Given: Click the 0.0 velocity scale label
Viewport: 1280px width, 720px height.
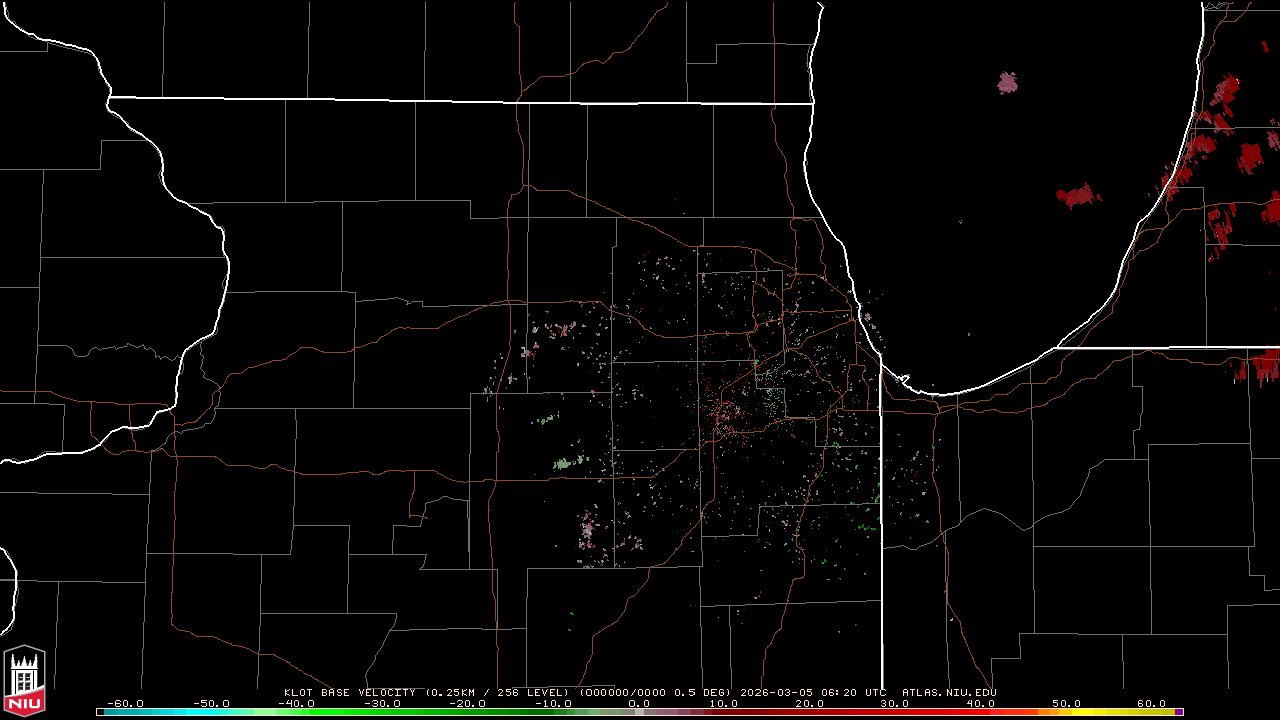Looking at the screenshot, I should pyautogui.click(x=639, y=703).
